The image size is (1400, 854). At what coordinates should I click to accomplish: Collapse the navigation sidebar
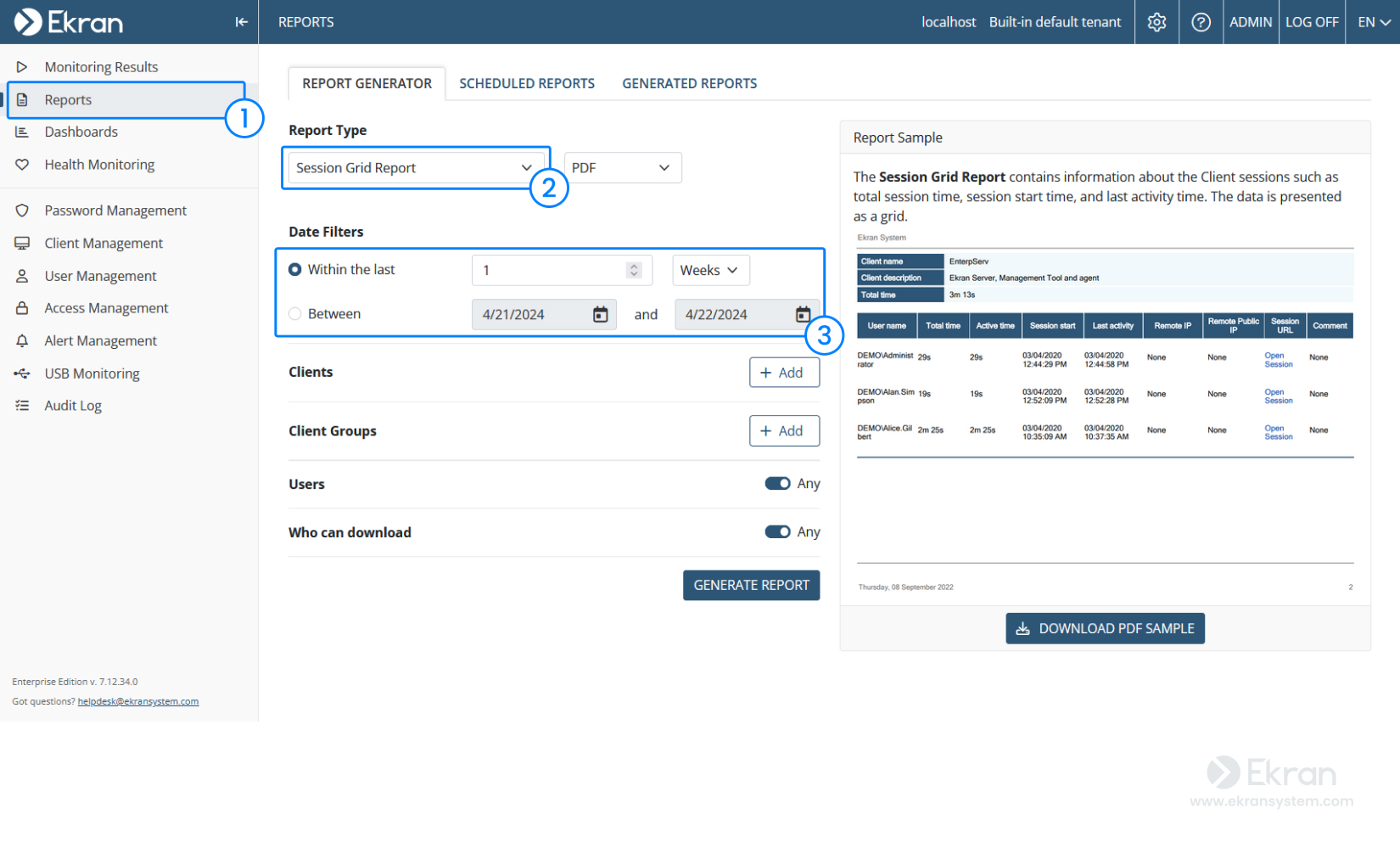(241, 22)
